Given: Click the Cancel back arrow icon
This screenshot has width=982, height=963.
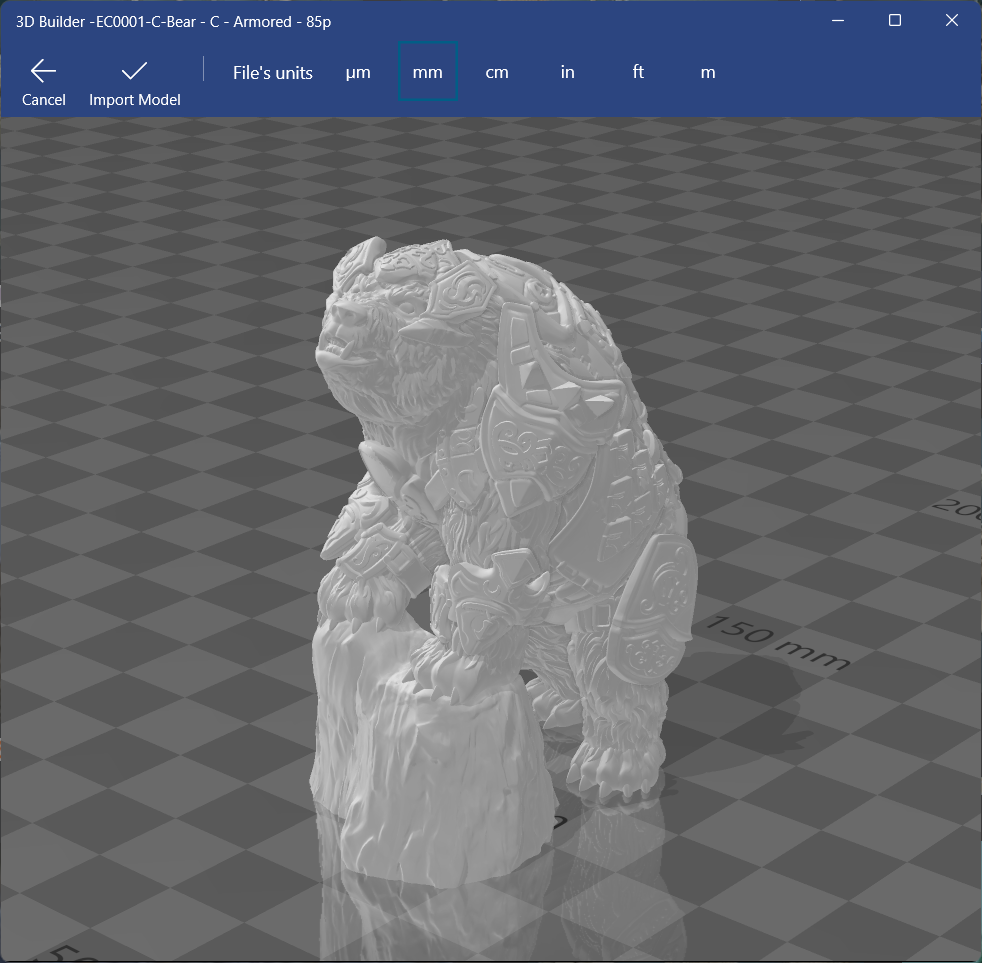Looking at the screenshot, I should tap(43, 71).
